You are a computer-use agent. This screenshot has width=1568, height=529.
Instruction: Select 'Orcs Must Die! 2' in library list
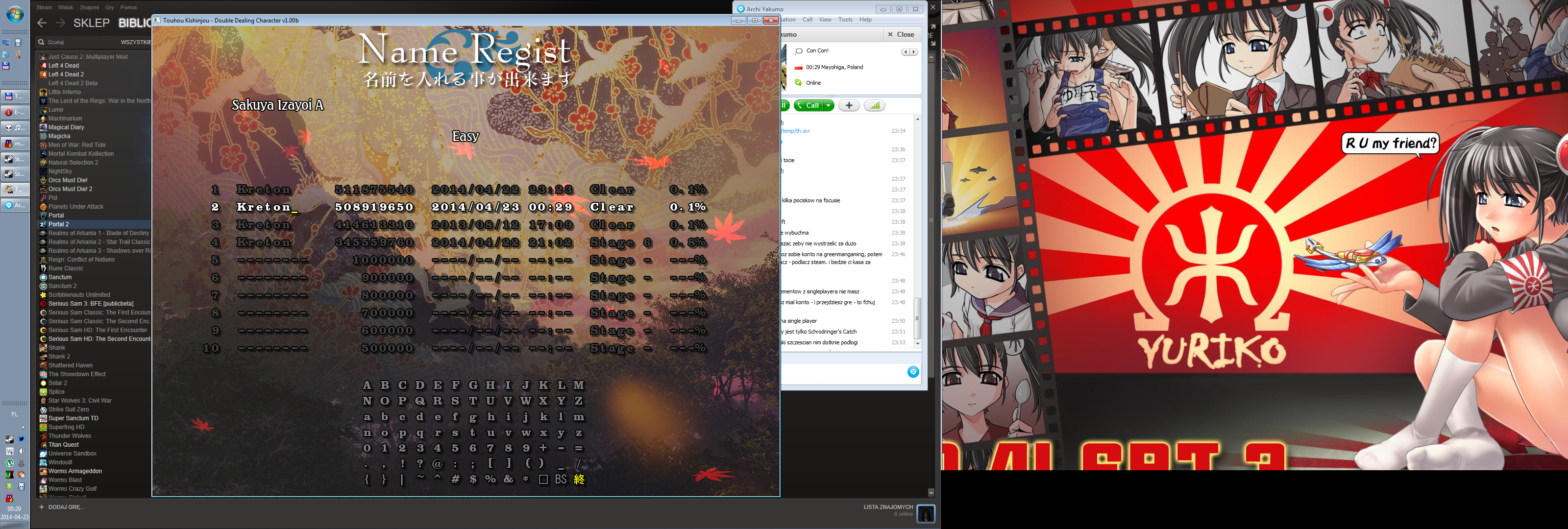pyautogui.click(x=71, y=190)
